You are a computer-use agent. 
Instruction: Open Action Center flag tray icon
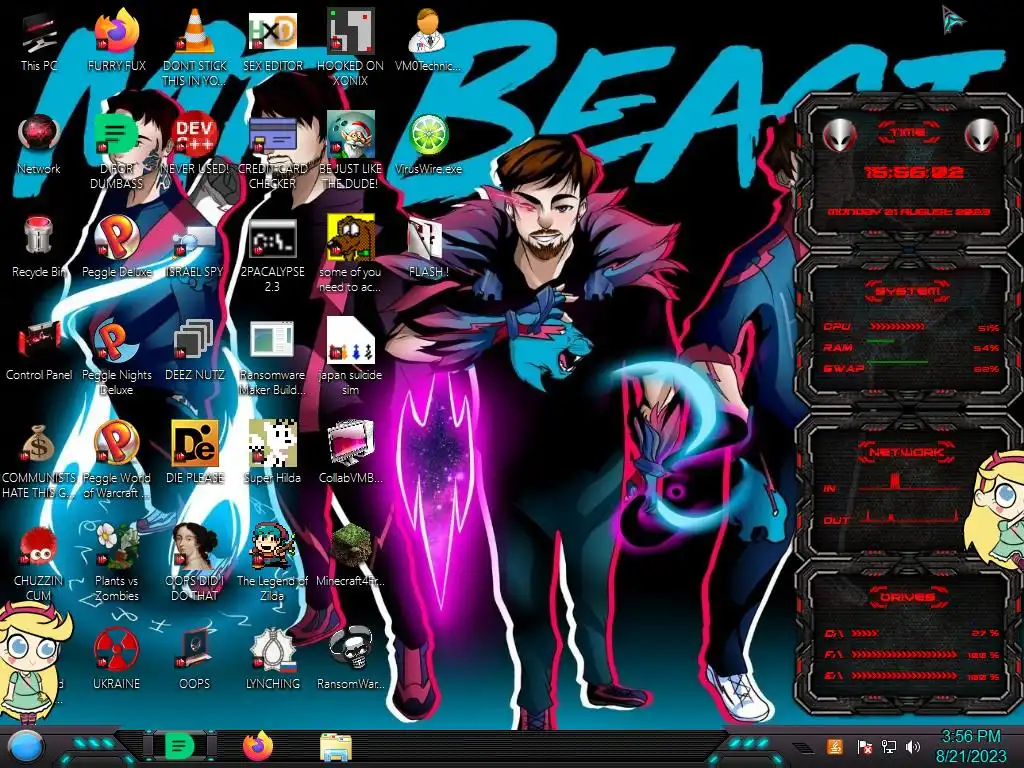pos(864,746)
